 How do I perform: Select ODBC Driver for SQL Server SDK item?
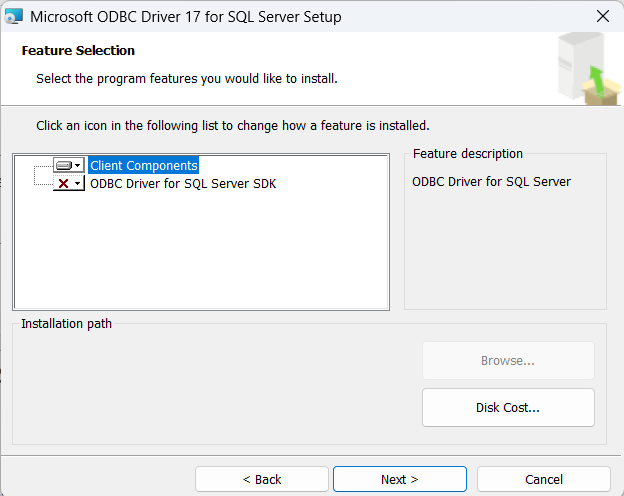[183, 184]
